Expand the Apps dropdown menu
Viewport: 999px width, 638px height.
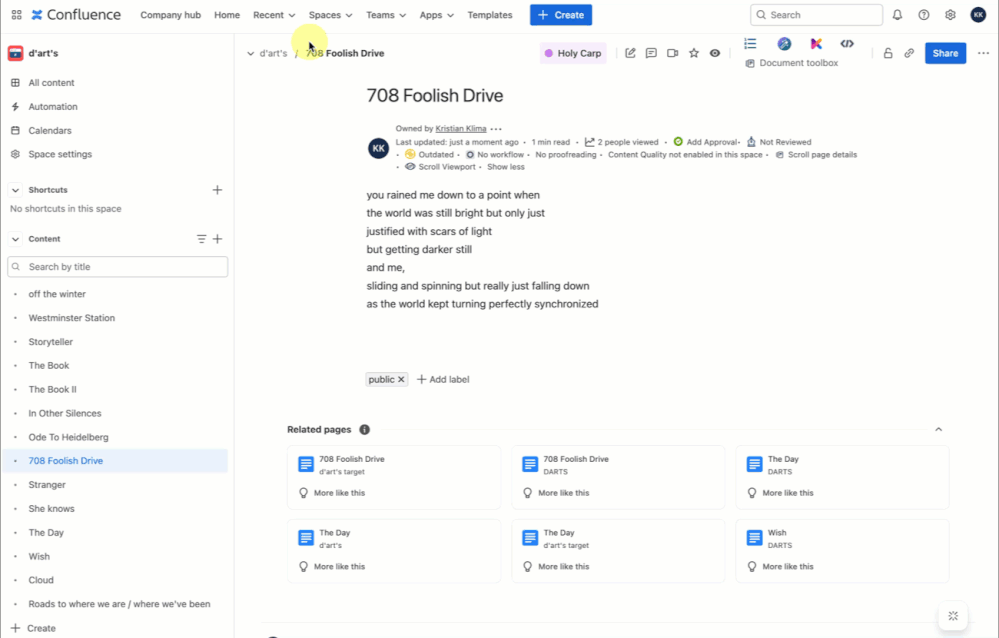click(436, 15)
